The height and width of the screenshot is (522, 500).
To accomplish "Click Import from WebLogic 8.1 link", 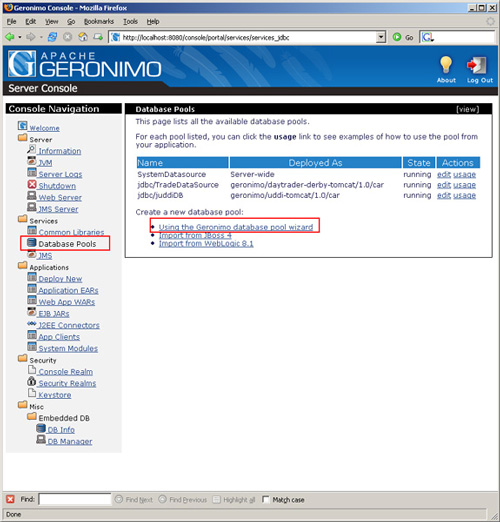I will [206, 244].
